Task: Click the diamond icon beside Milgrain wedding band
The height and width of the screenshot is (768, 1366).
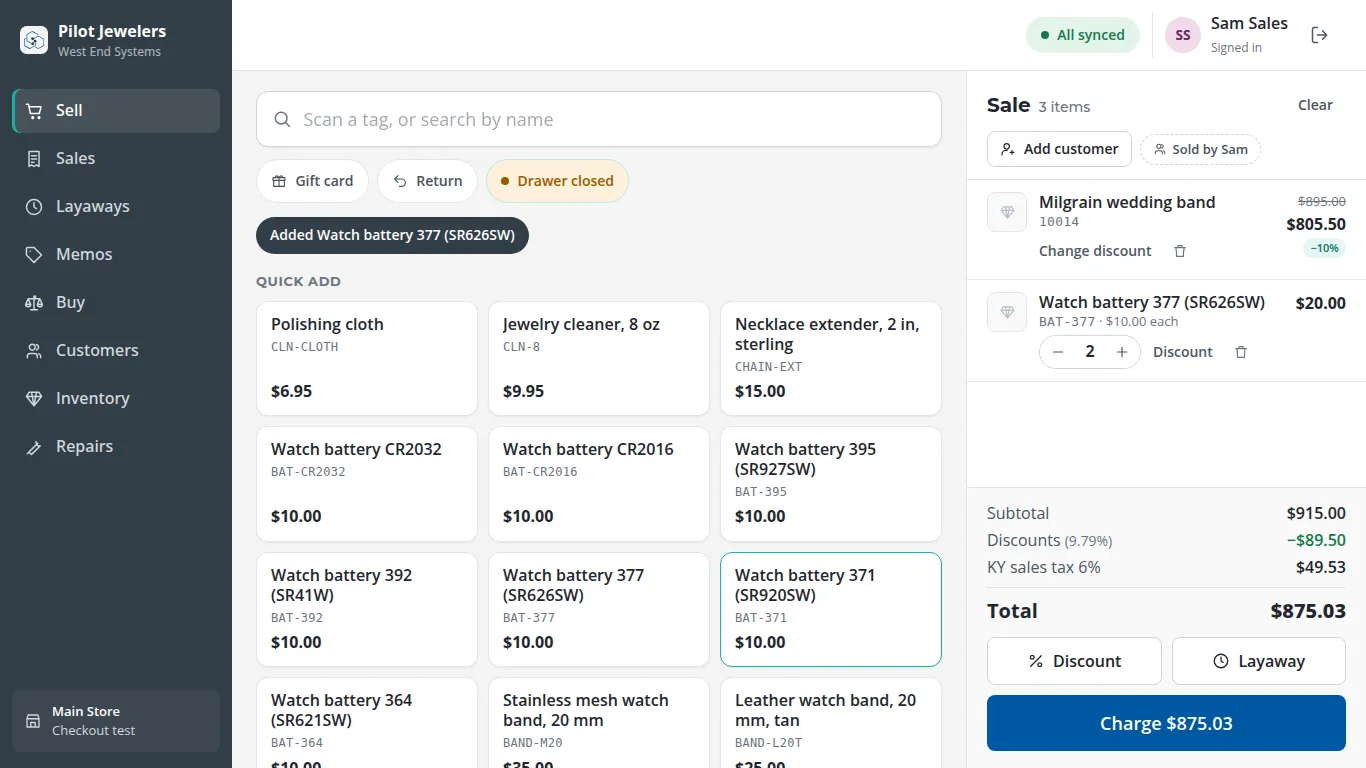Action: (x=1007, y=212)
